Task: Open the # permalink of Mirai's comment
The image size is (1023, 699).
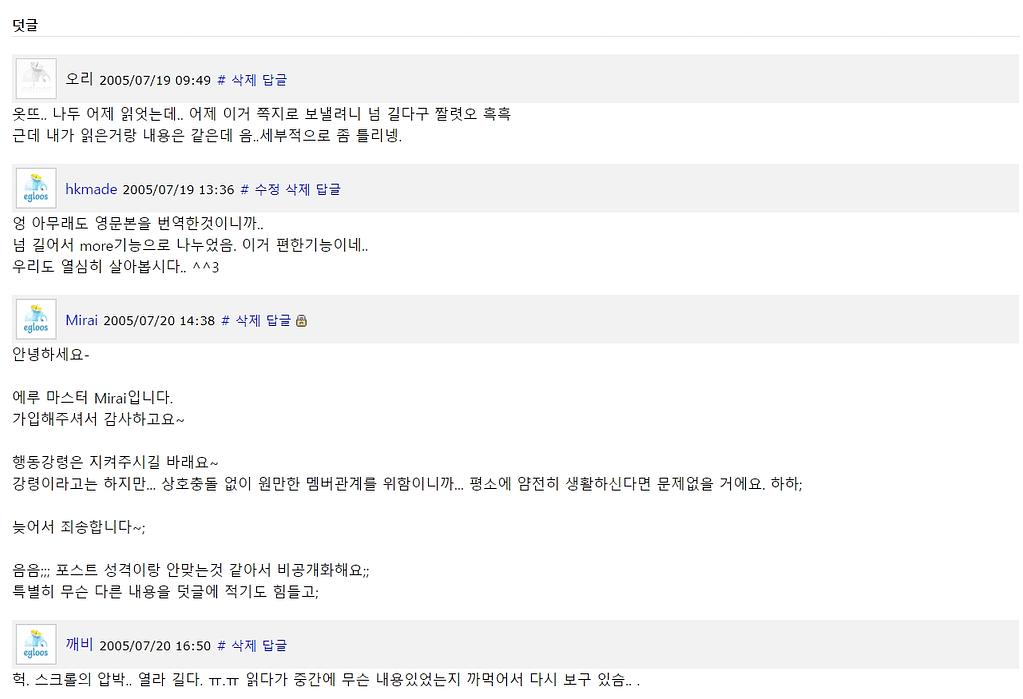Action: pyautogui.click(x=225, y=321)
